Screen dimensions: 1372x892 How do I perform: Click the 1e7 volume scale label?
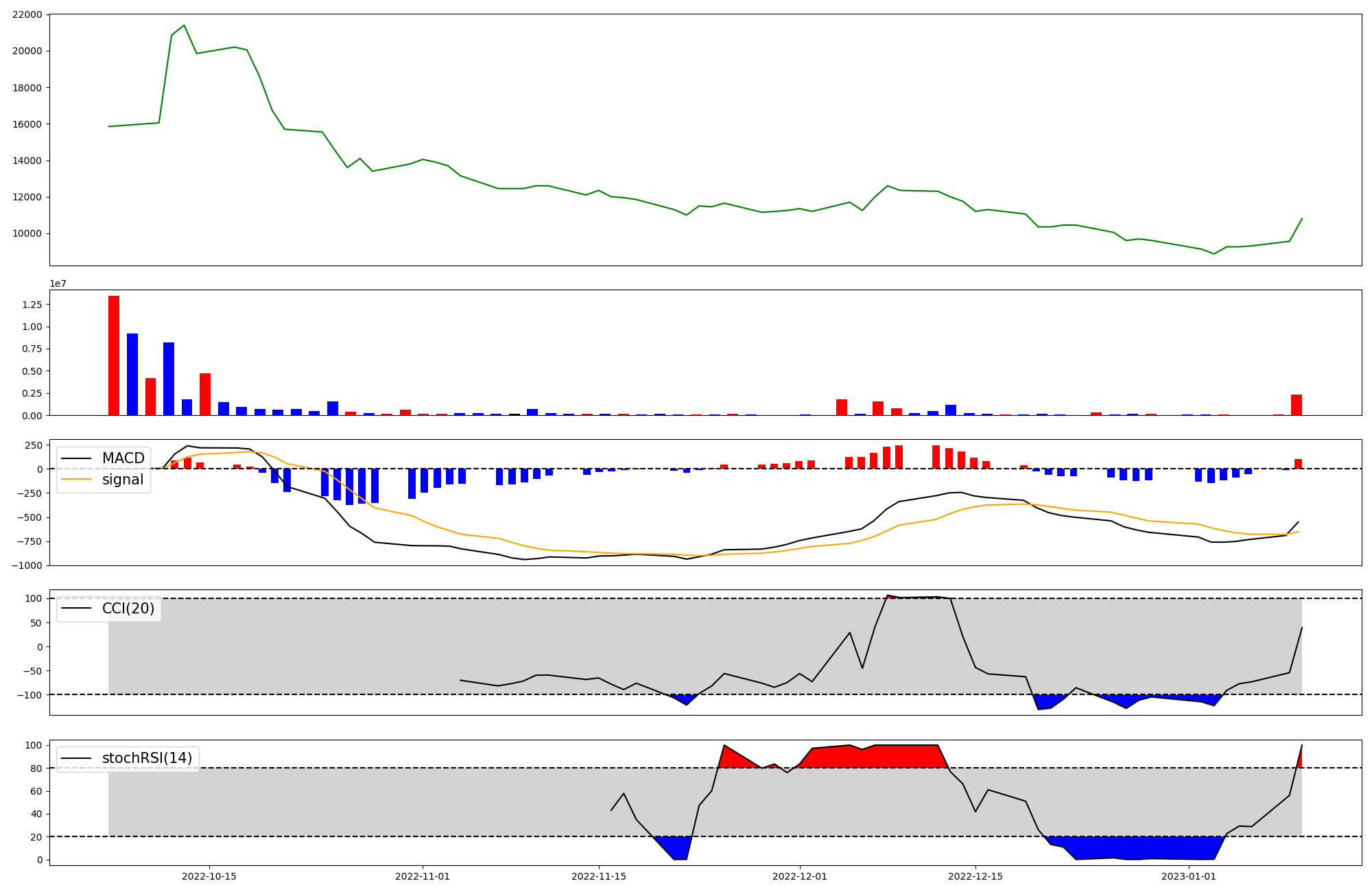coord(58,284)
